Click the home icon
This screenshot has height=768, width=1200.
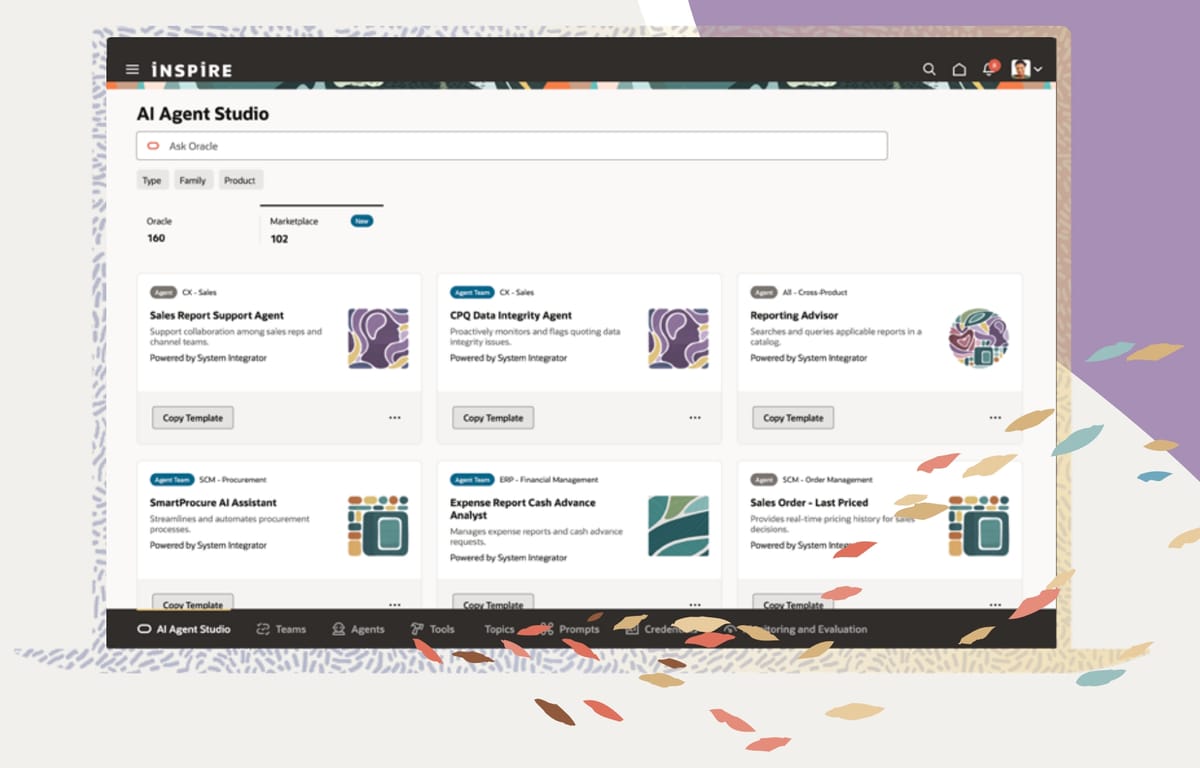(x=959, y=69)
